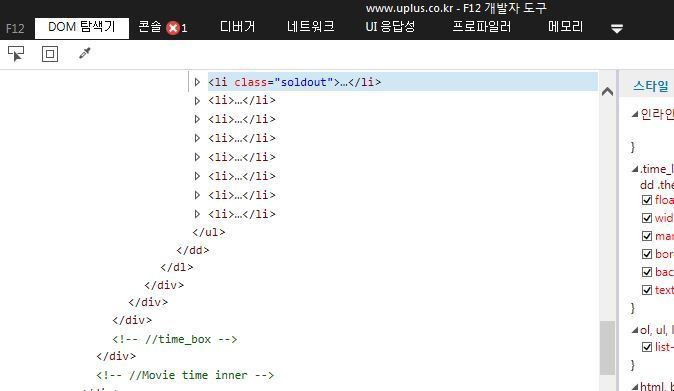Collapse the ol, ul rule section

coord(635,330)
